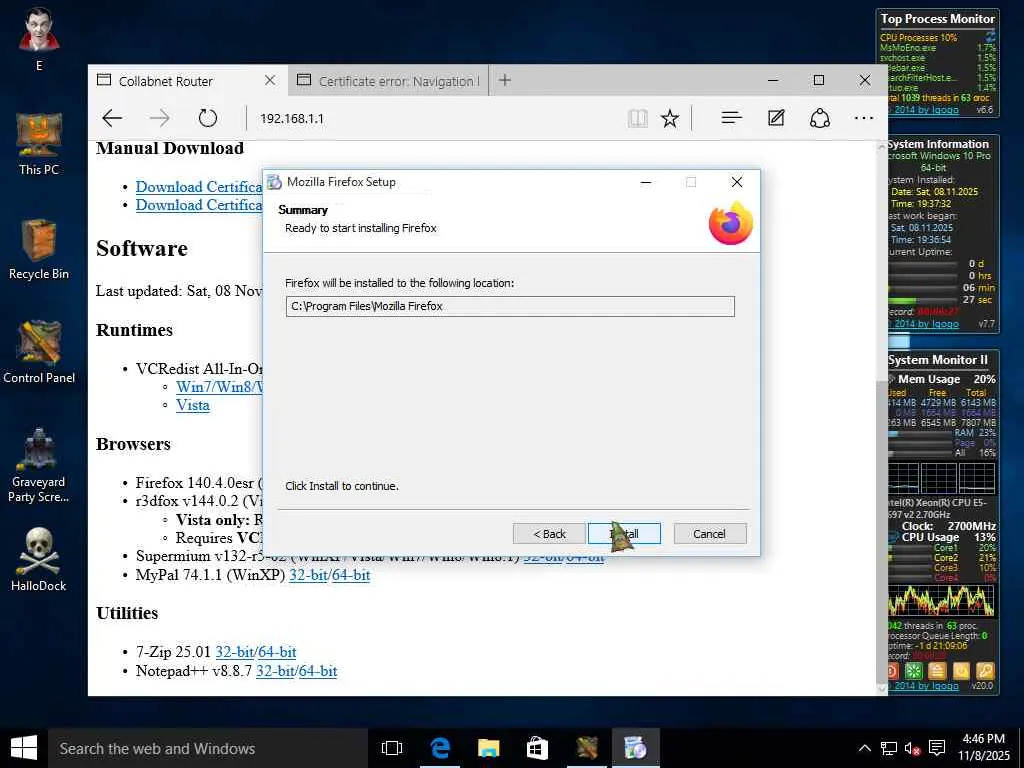The height and width of the screenshot is (768, 1024).
Task: Open Windows Store from taskbar
Action: click(x=537, y=748)
